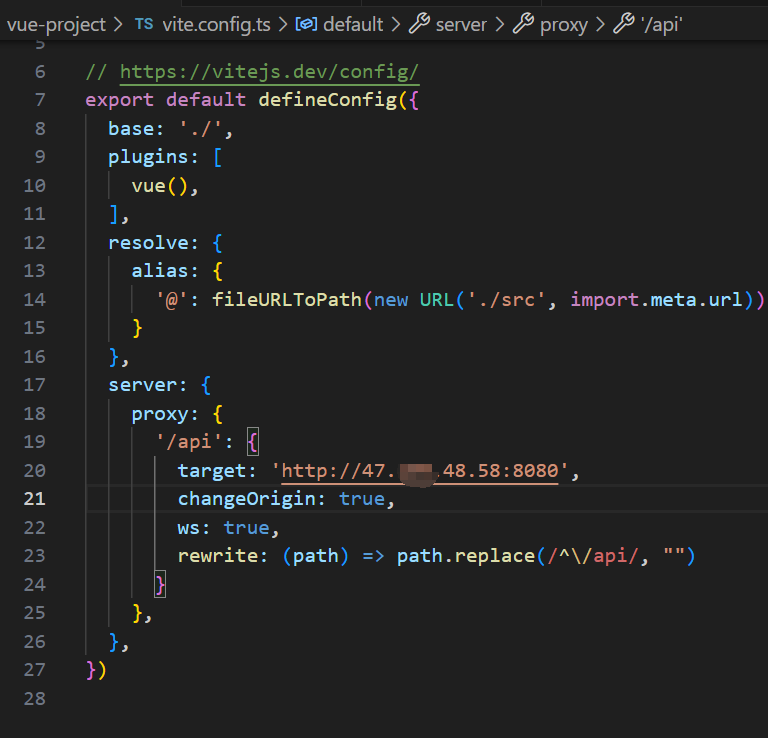This screenshot has width=768, height=738.
Task: Click the 'proxy' property on line 18
Action: tap(160, 414)
